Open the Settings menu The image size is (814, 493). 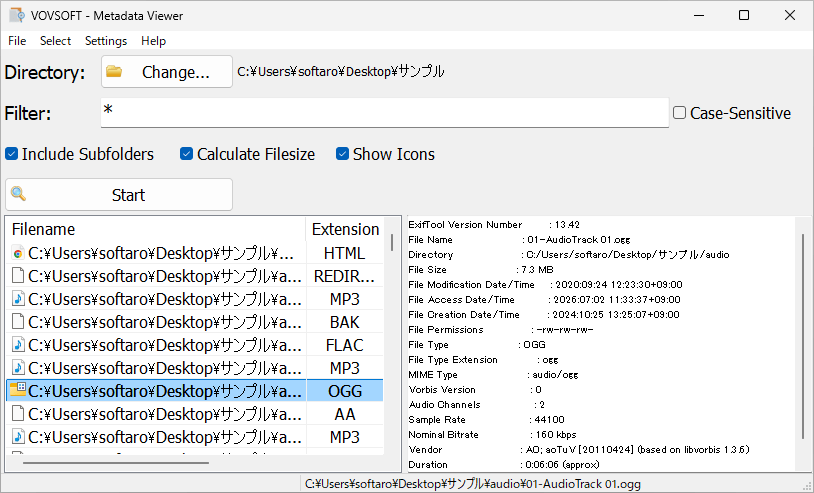point(106,40)
